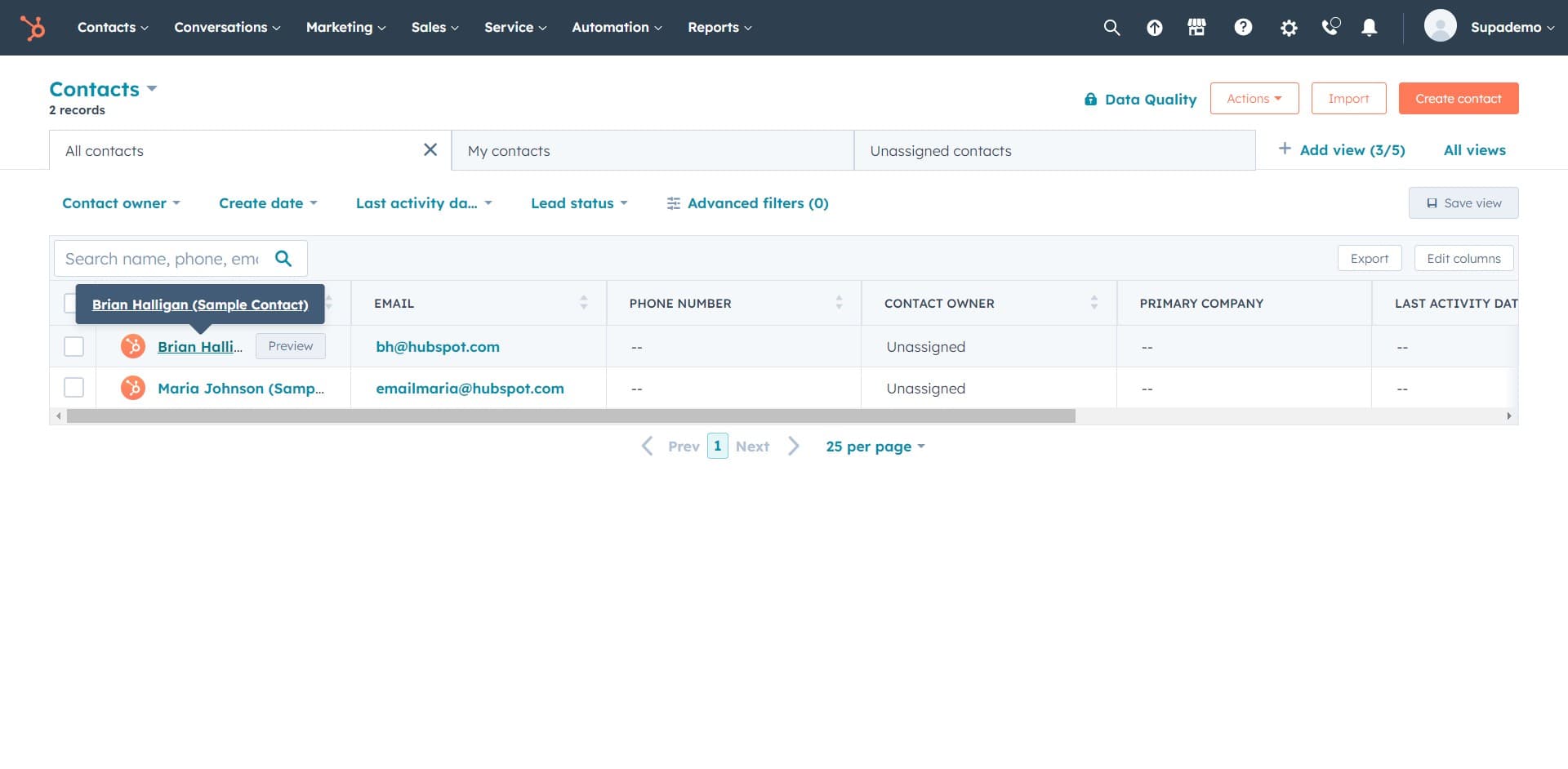The image size is (1568, 769).
Task: Open the Lead status filter dropdown
Action: 578,203
